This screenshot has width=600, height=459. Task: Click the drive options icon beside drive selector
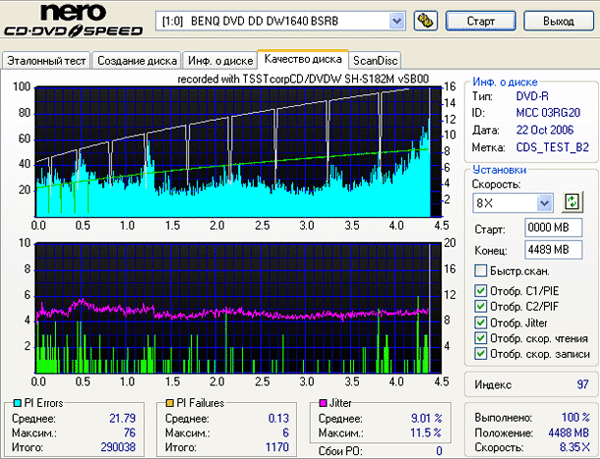click(423, 20)
